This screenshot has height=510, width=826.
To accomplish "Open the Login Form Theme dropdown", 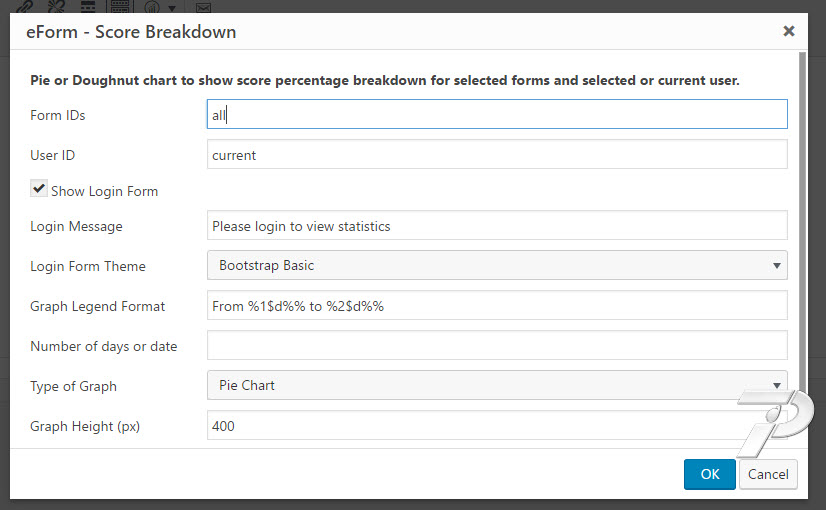I will click(497, 265).
